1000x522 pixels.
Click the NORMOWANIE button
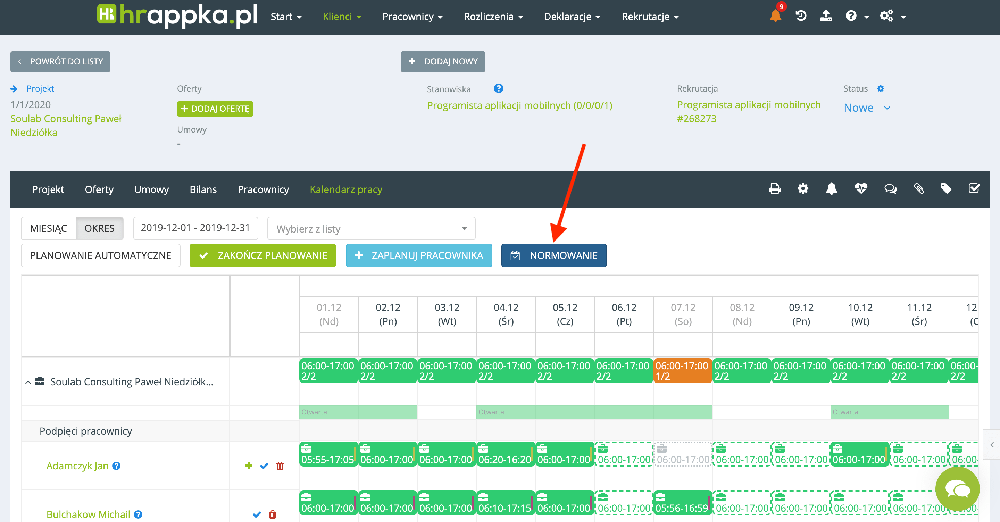pyautogui.click(x=554, y=255)
